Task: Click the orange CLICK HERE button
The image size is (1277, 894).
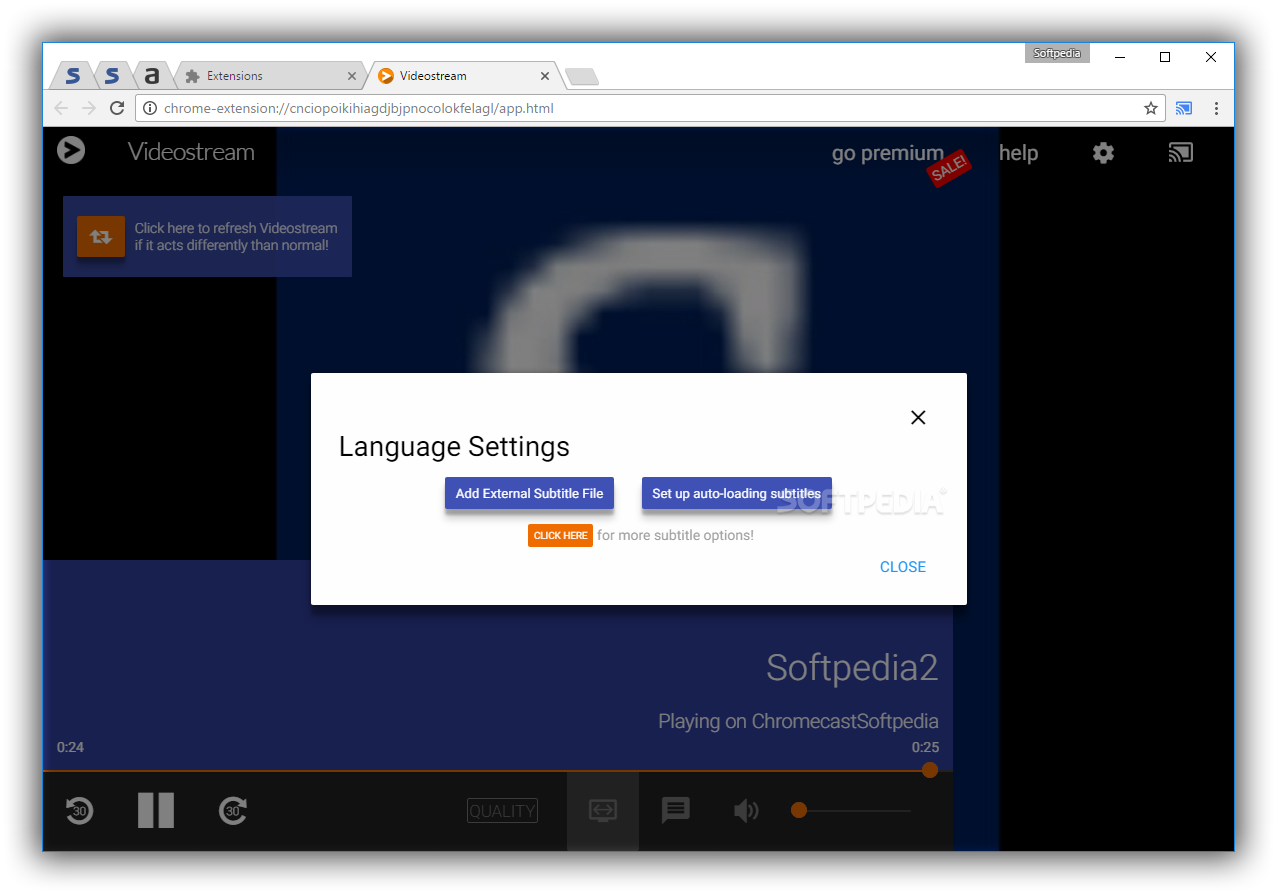Action: coord(560,536)
